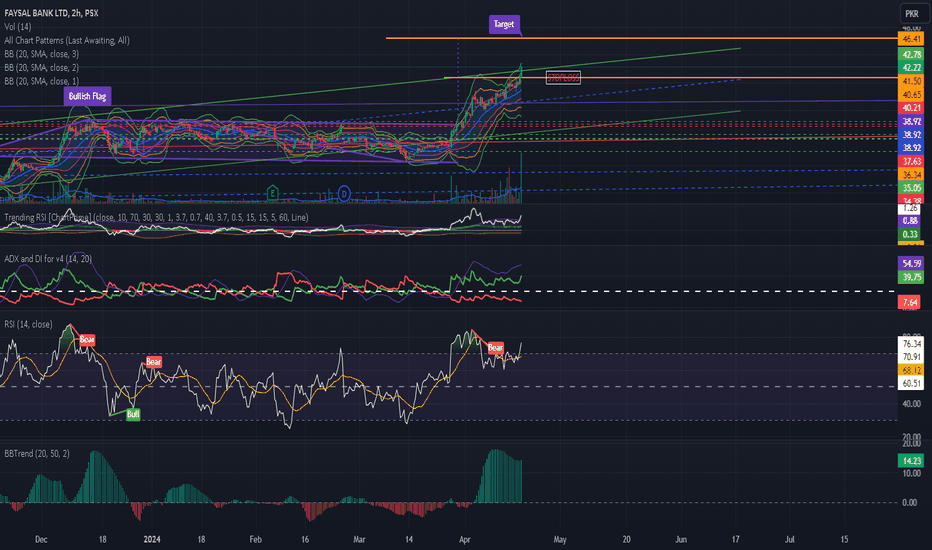Click the Feb date on time axis
This screenshot has width=932, height=550.
coord(255,540)
